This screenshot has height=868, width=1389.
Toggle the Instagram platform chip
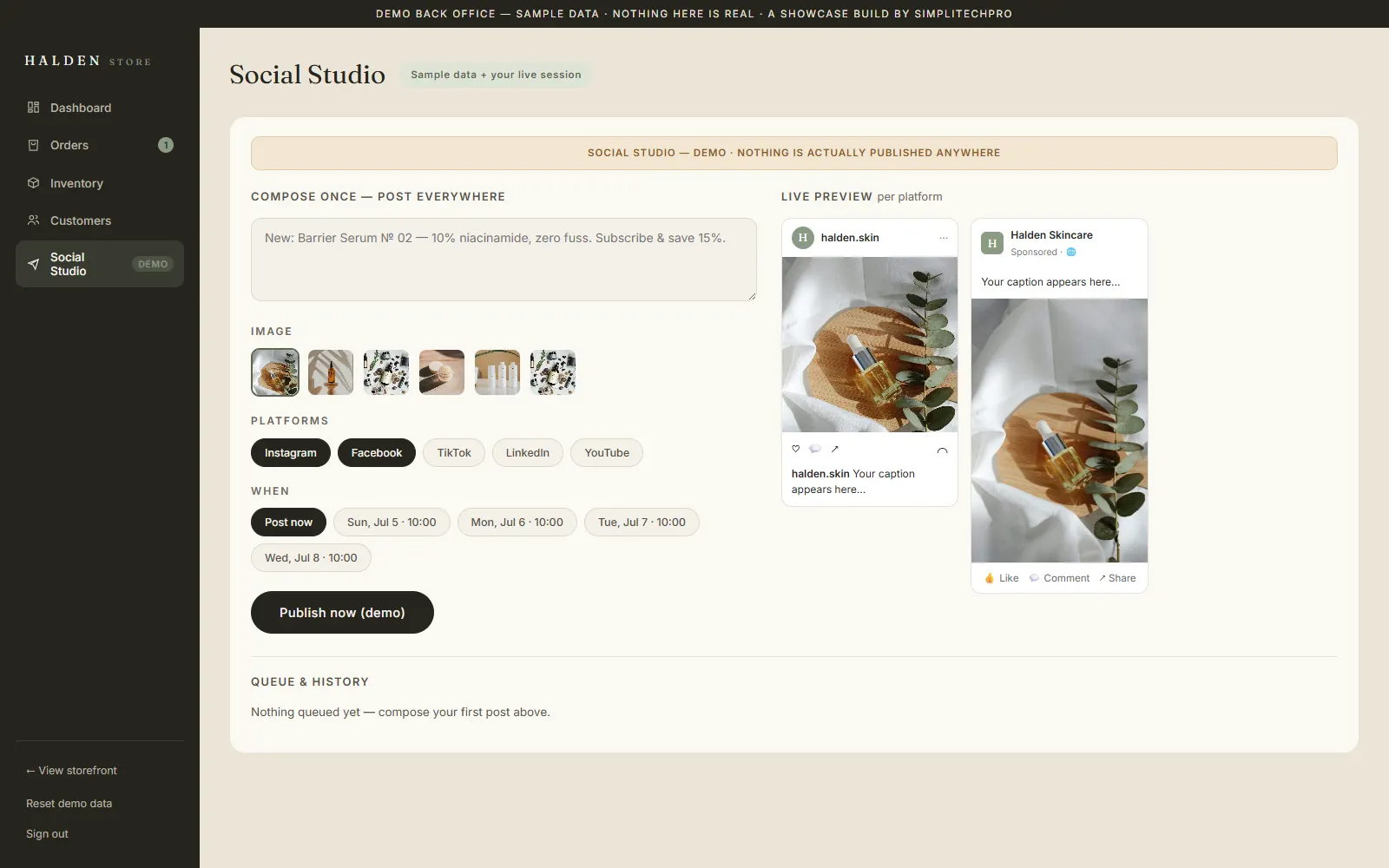(291, 453)
